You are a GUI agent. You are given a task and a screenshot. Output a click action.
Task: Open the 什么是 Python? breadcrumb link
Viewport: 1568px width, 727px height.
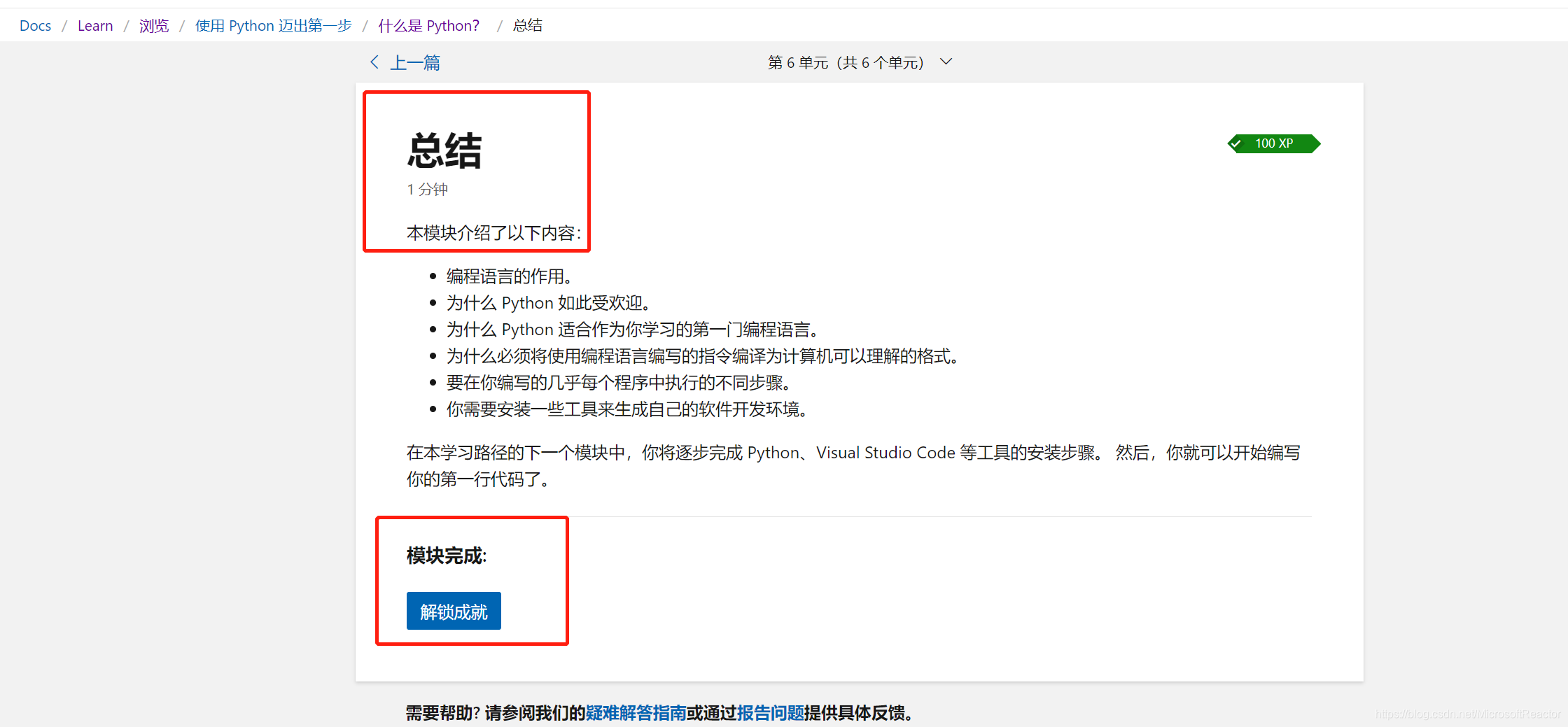point(428,26)
